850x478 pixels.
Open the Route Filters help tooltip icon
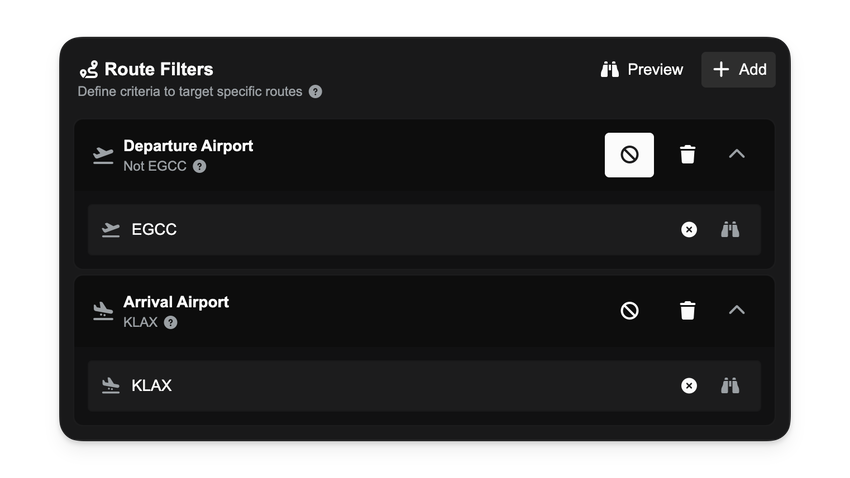pyautogui.click(x=315, y=92)
